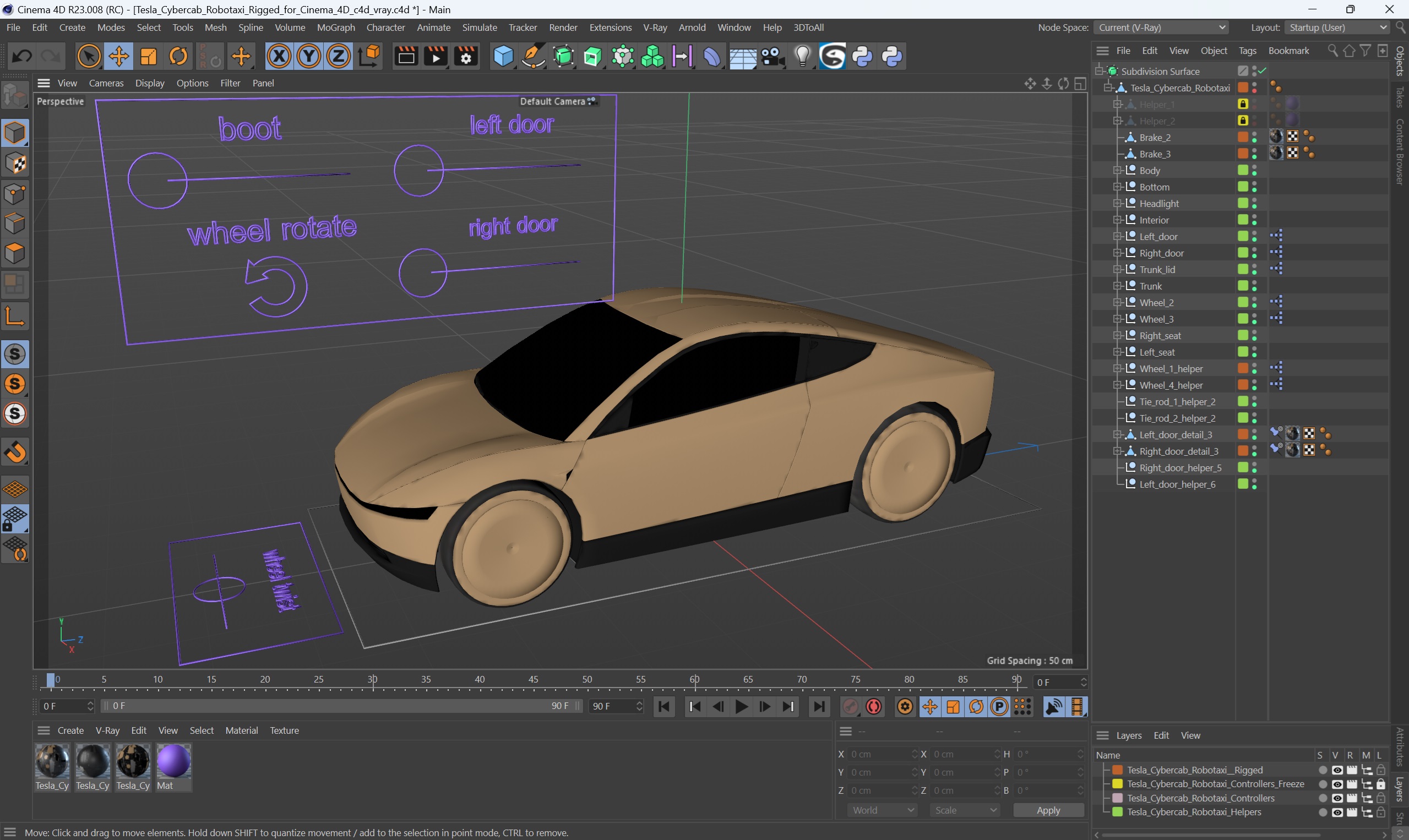Add Subdivision Surface generator icon
Screen dimensions: 1409x840
(x=563, y=57)
